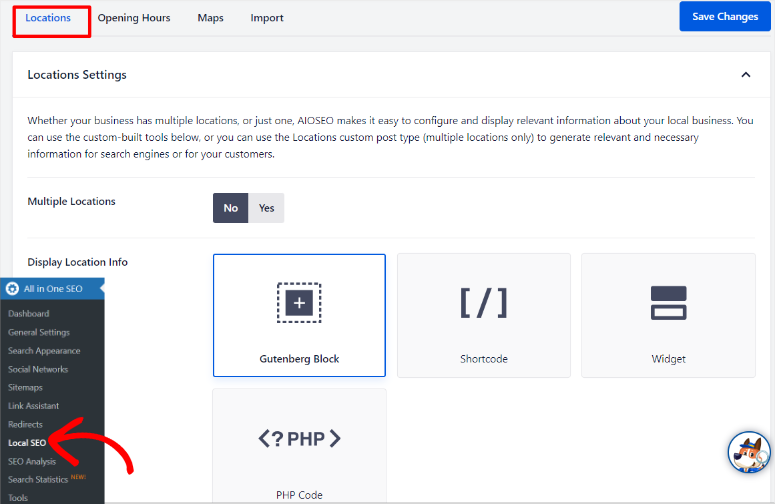Viewport: 775px width, 504px height.
Task: Go to the Import tab
Action: [267, 18]
